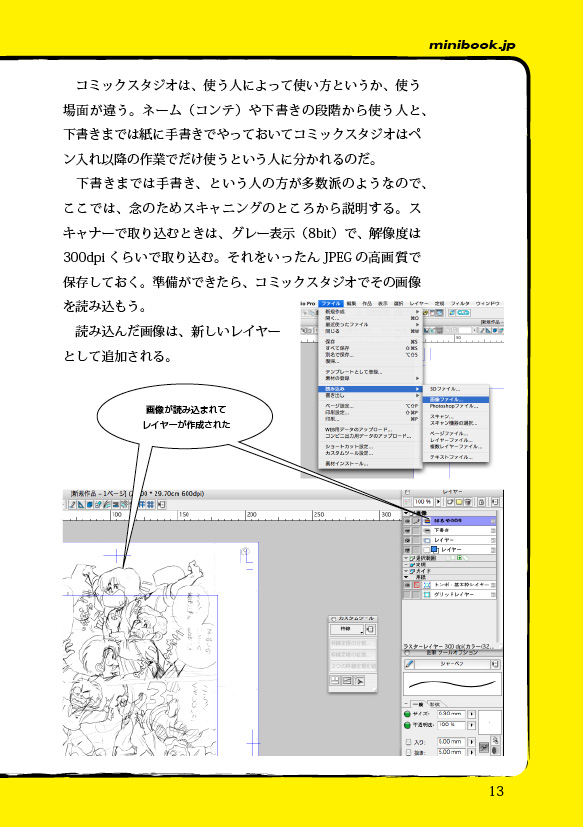Collapse the ガイド group in layer panel
Screen dimensions: 583x827
[x=406, y=571]
